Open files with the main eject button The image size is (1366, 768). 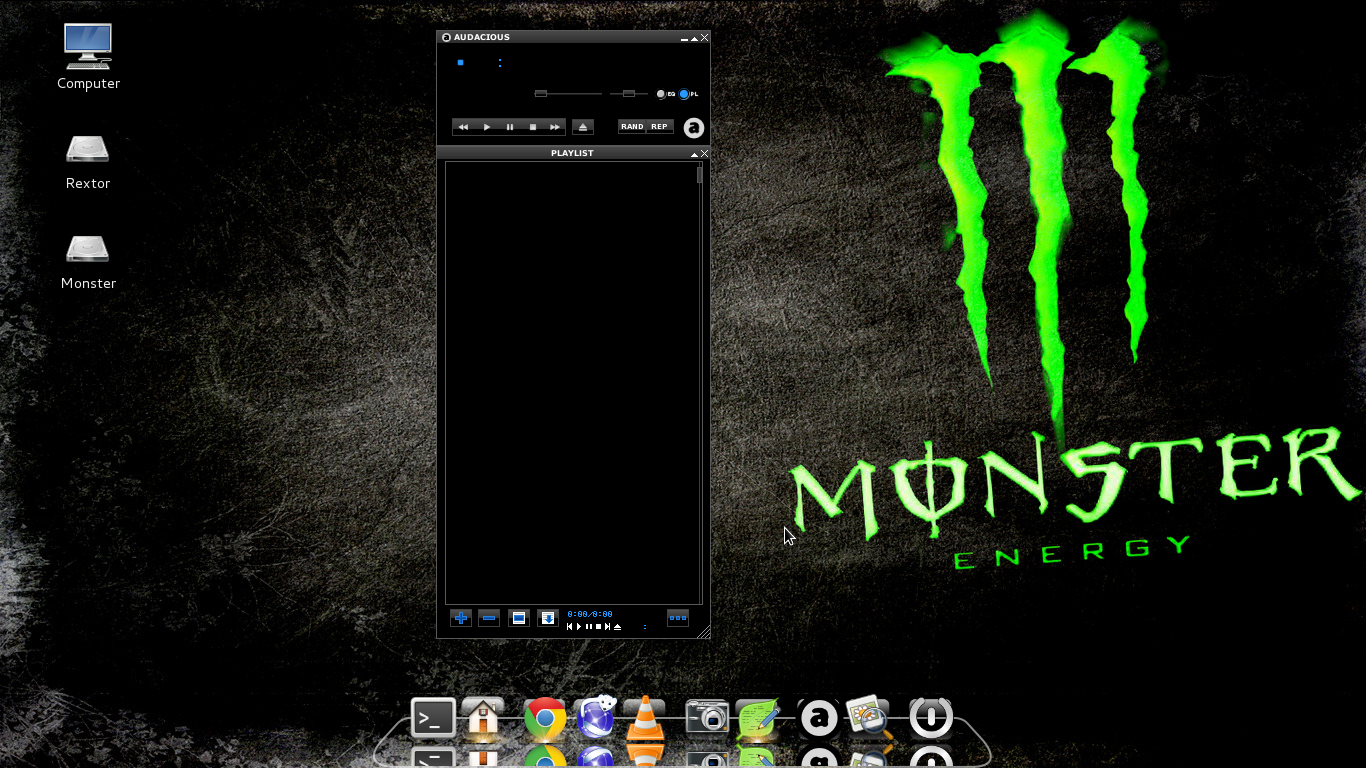(x=583, y=127)
